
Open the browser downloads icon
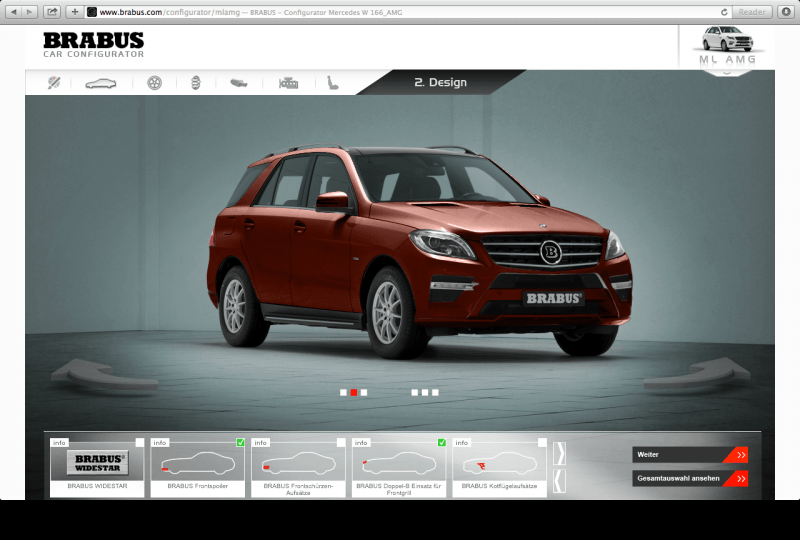click(786, 12)
